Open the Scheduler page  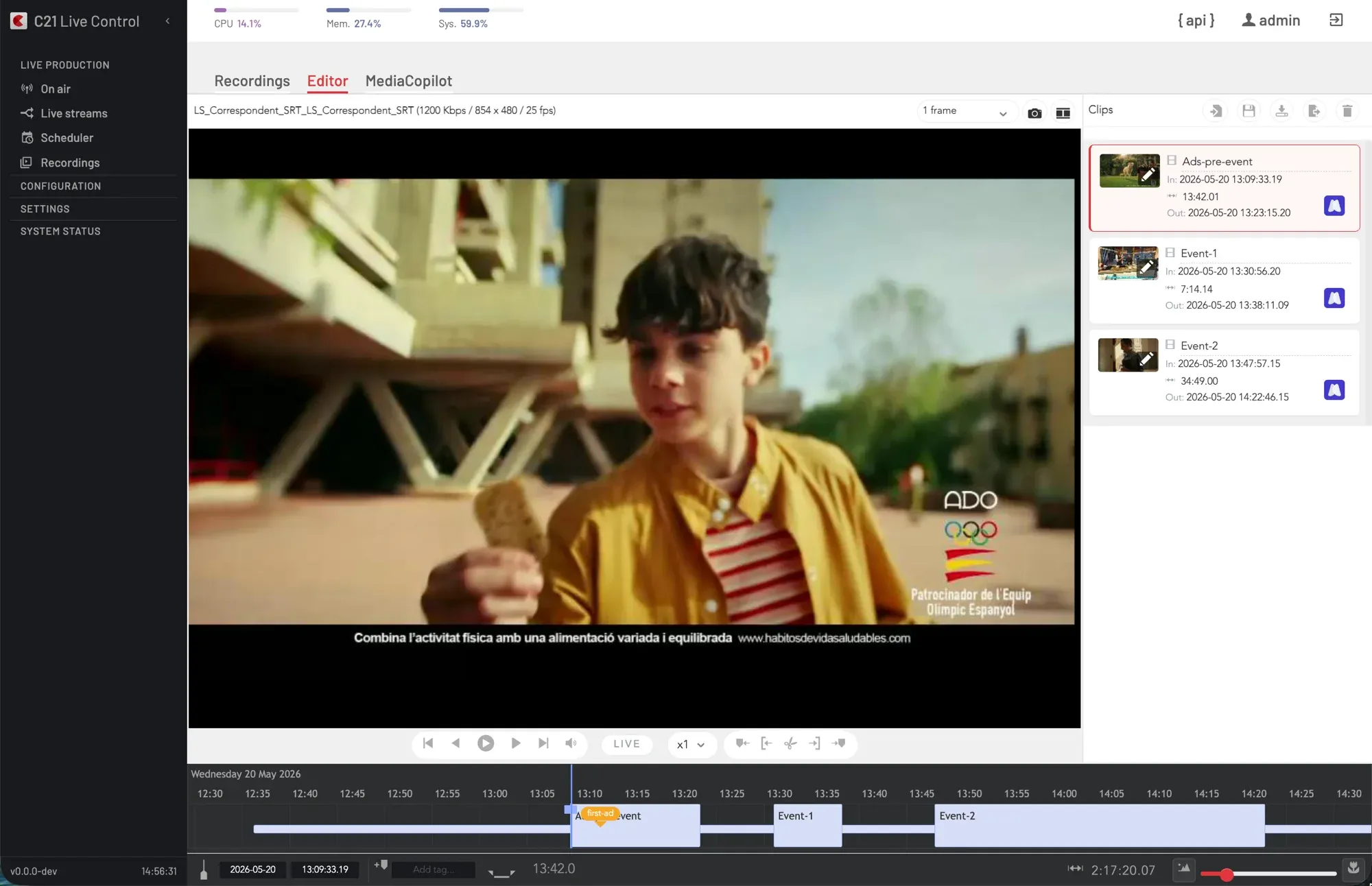tap(57, 138)
